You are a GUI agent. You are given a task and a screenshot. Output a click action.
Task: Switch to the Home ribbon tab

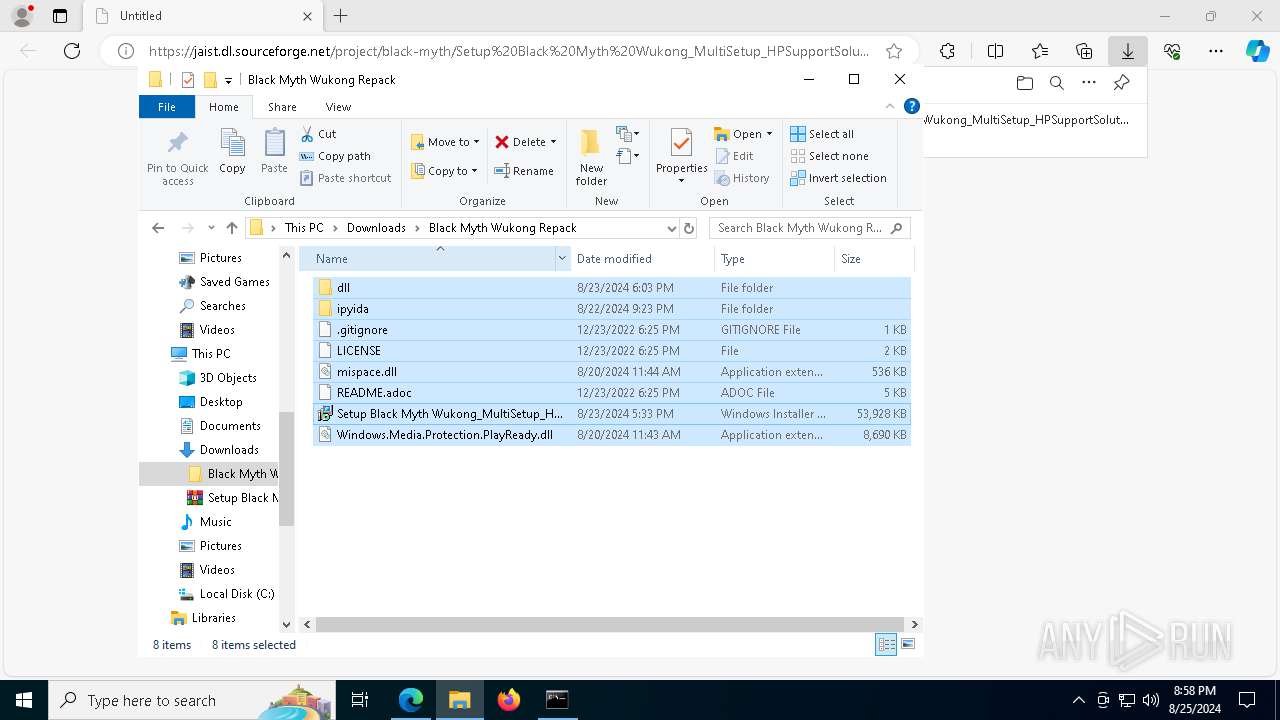click(x=224, y=107)
